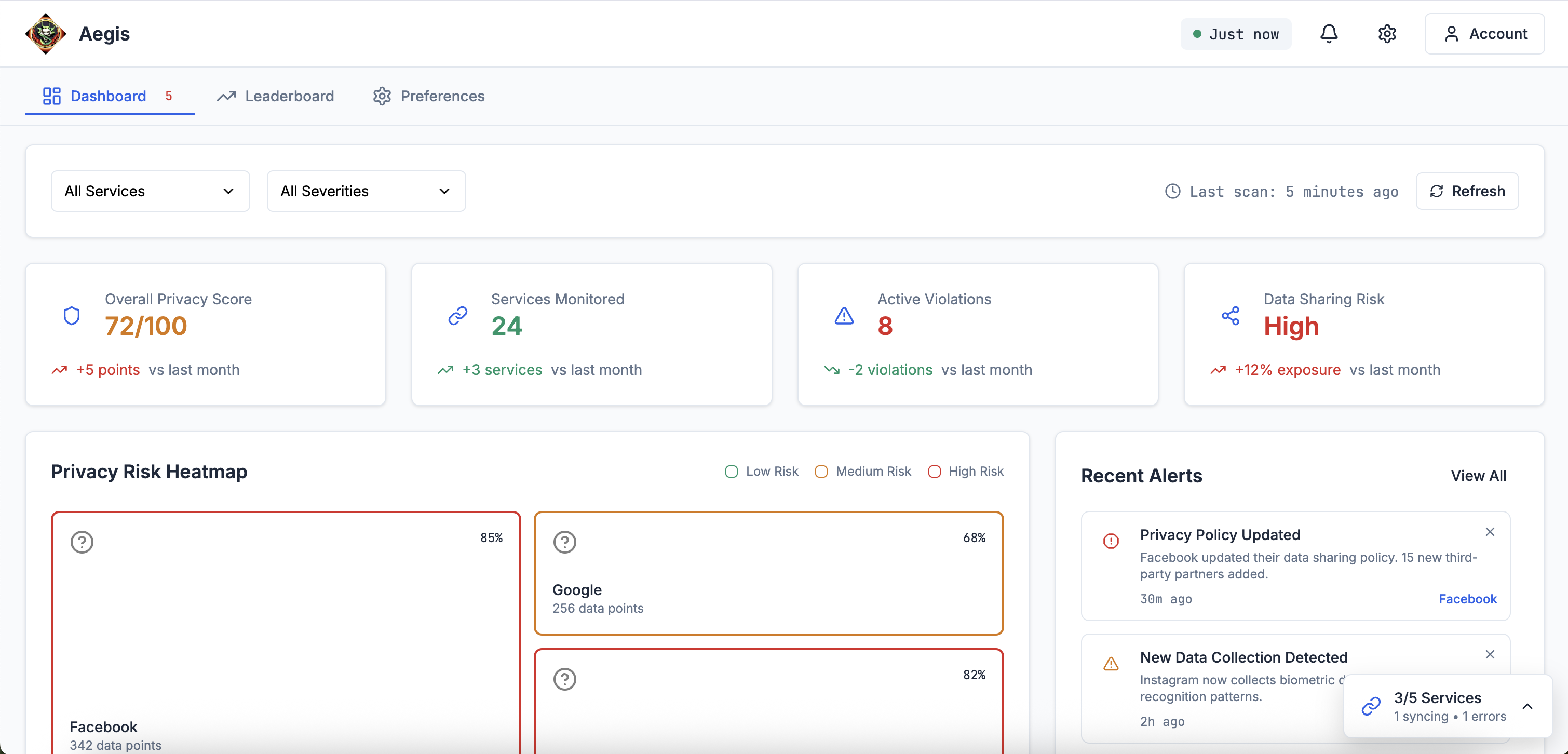
Task: Open the Aegis logo home icon
Action: (45, 33)
